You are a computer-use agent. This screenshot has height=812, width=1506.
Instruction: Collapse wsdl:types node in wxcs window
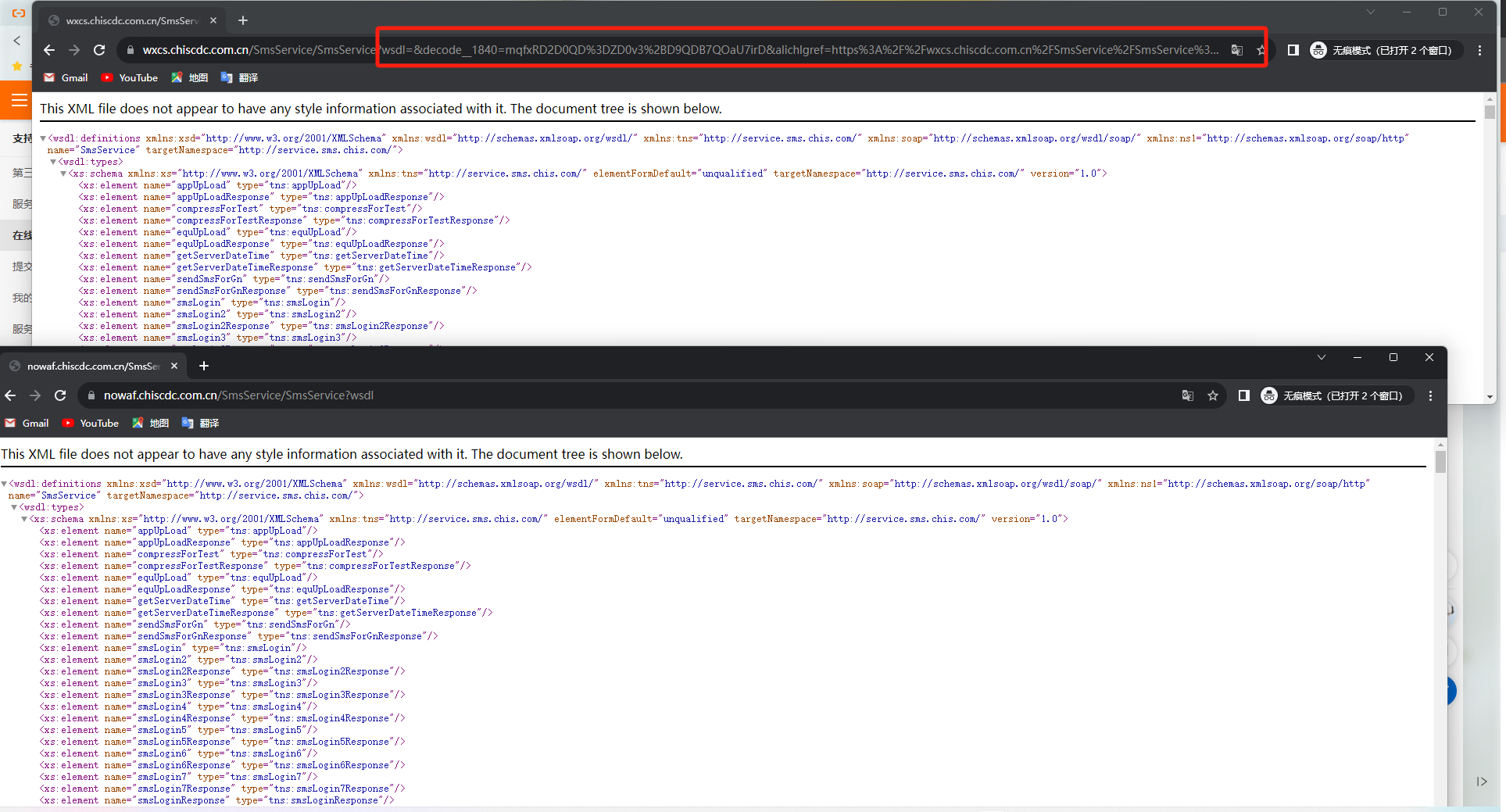[x=53, y=162]
